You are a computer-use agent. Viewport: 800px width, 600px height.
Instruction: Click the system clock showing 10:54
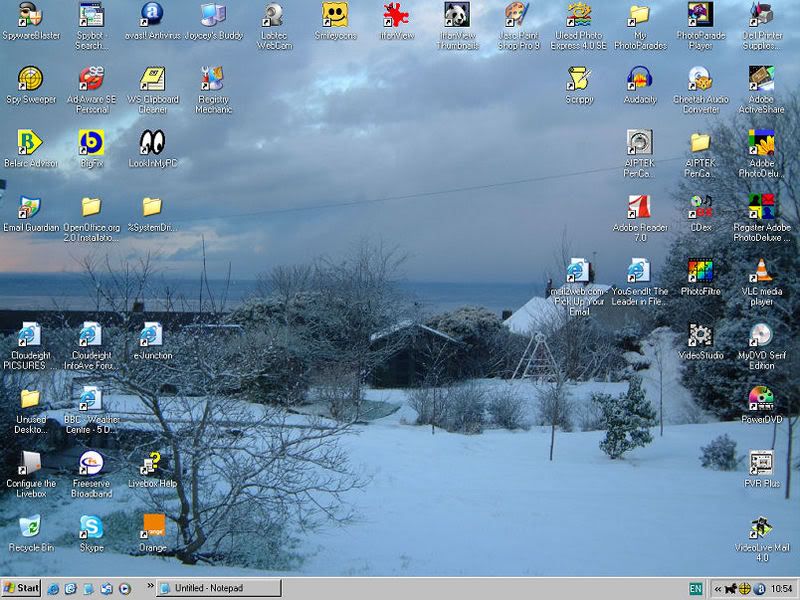(782, 588)
